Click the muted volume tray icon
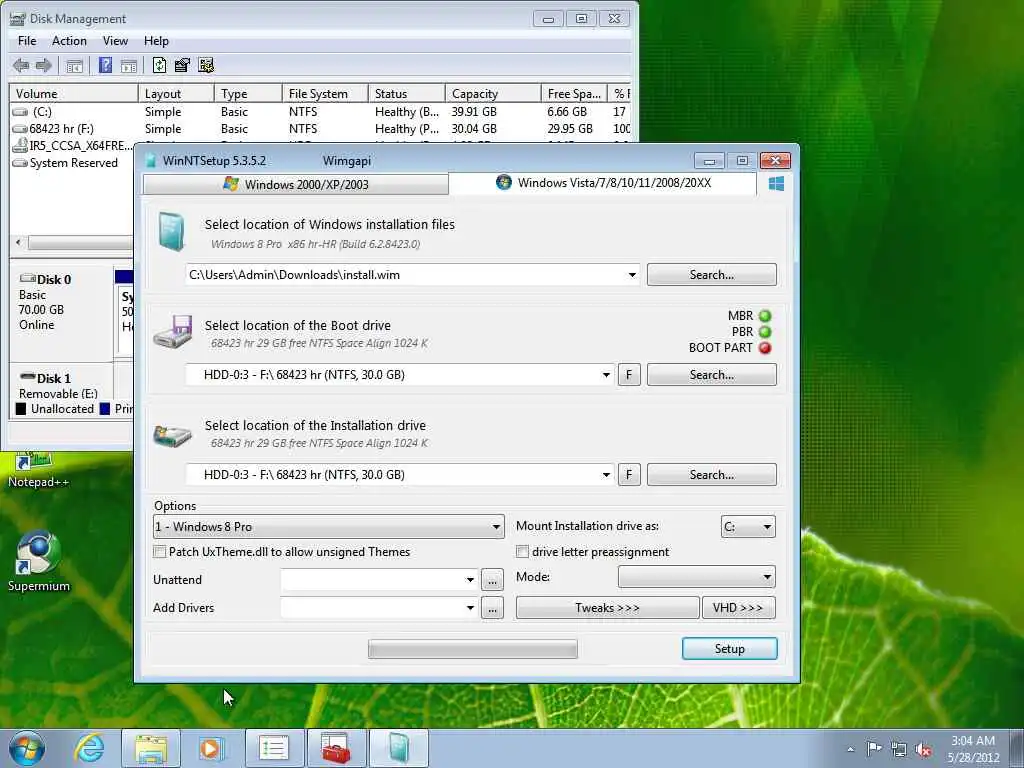The height and width of the screenshot is (768, 1024). point(923,750)
